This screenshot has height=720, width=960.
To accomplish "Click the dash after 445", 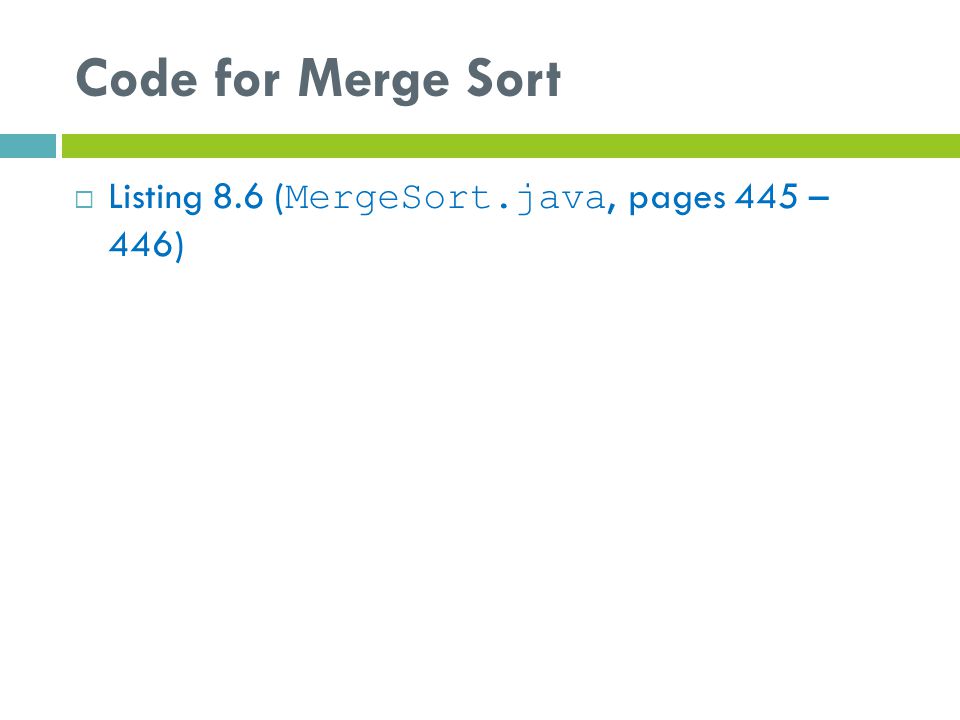I will coord(819,198).
